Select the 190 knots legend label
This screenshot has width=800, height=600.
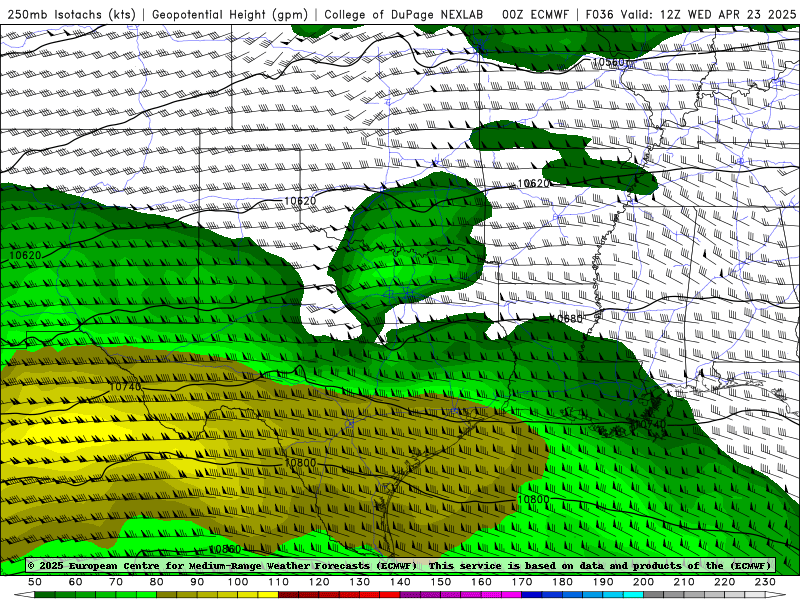click(603, 582)
